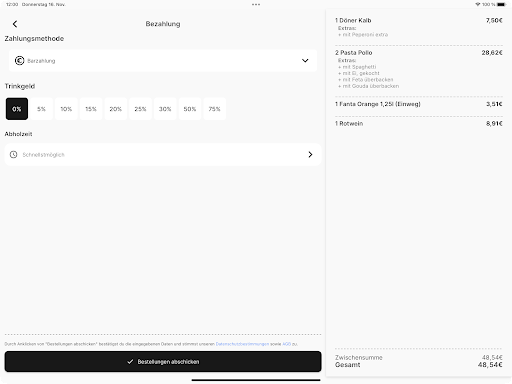Click the 3,51€ Fanta price
Screen dimensions: 512x384
(x=494, y=104)
